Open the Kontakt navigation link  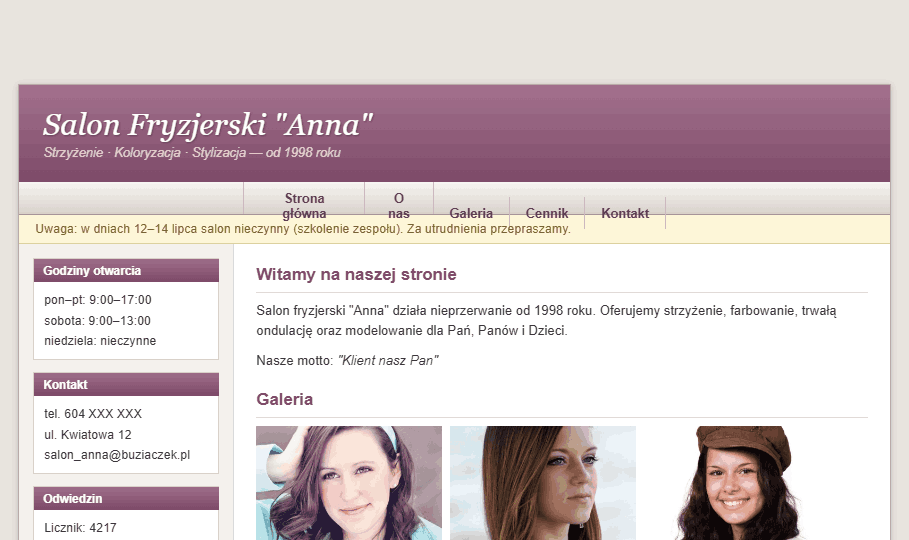[625, 213]
